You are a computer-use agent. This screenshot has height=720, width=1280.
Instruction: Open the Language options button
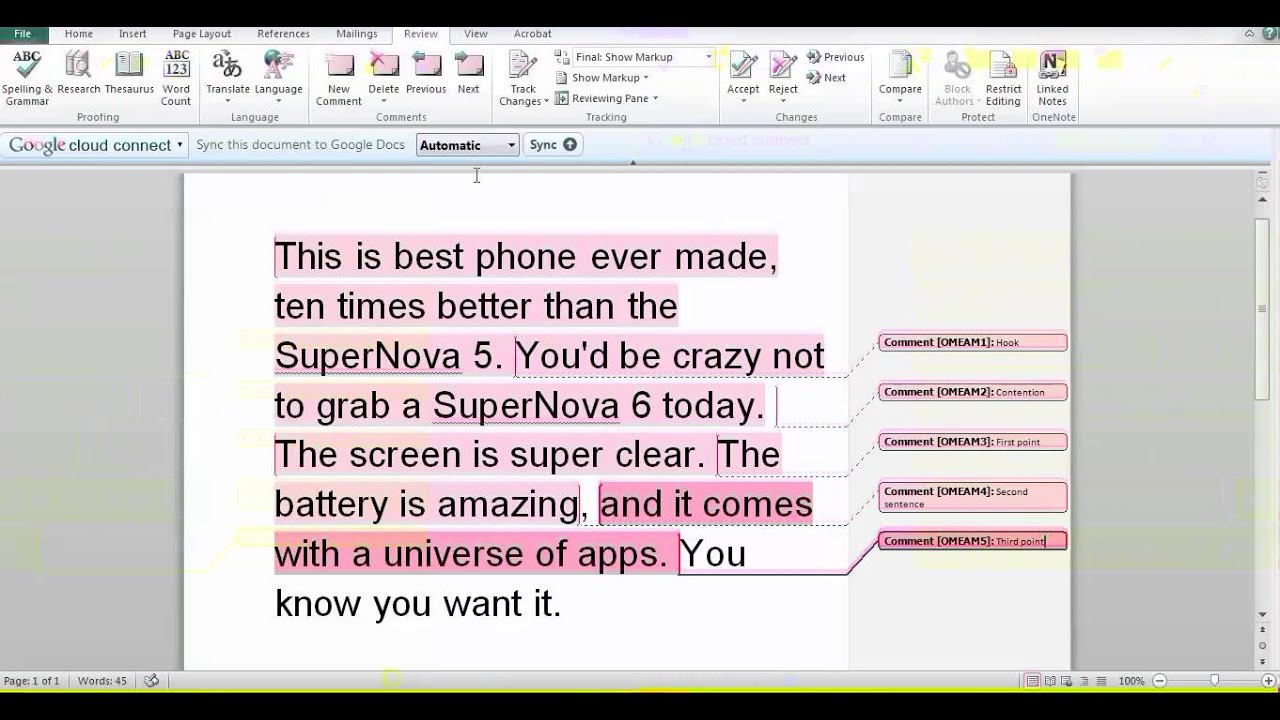(x=278, y=79)
